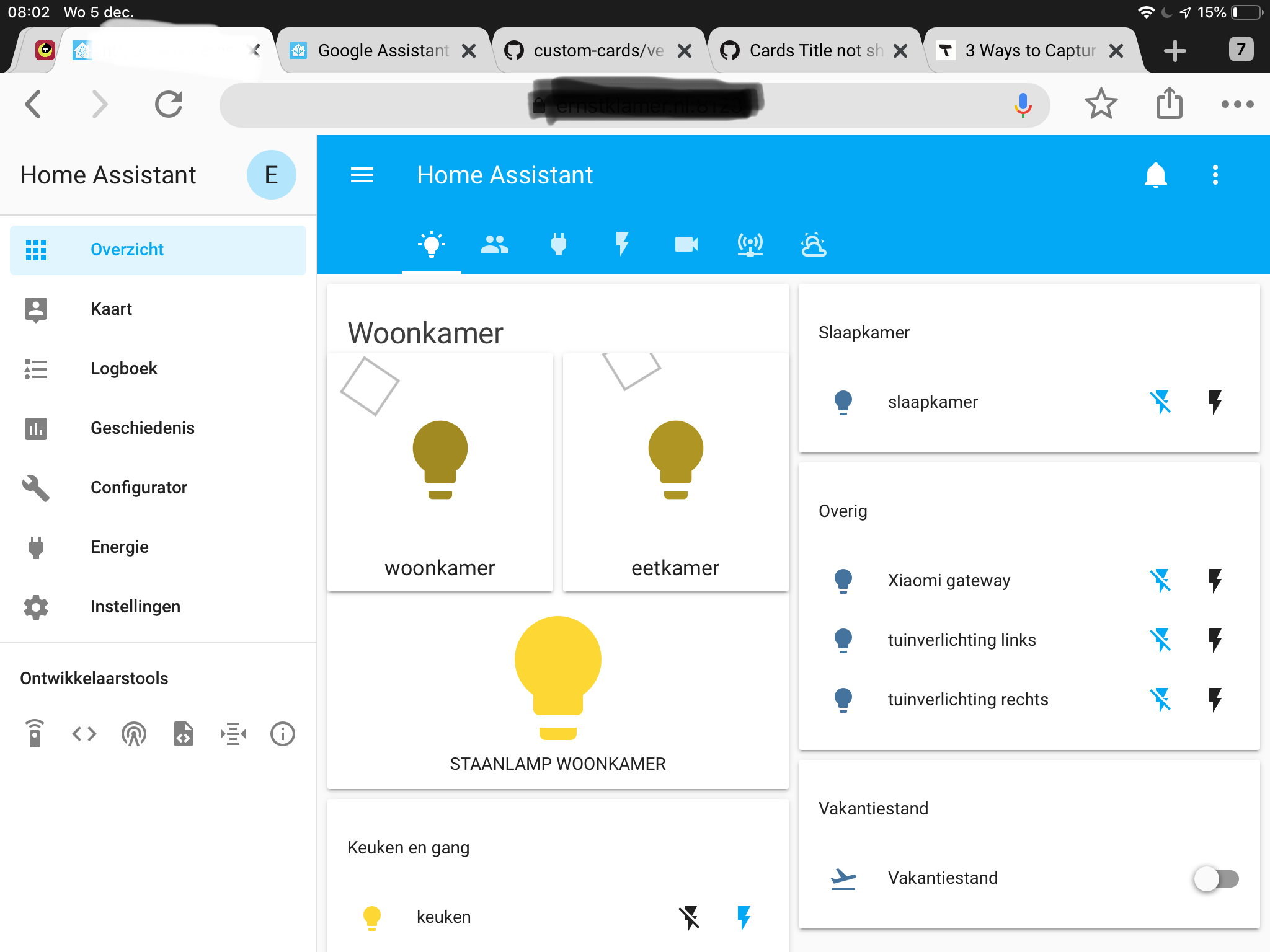Turn on the keuken light
This screenshot has width=1270, height=952.
click(x=744, y=917)
